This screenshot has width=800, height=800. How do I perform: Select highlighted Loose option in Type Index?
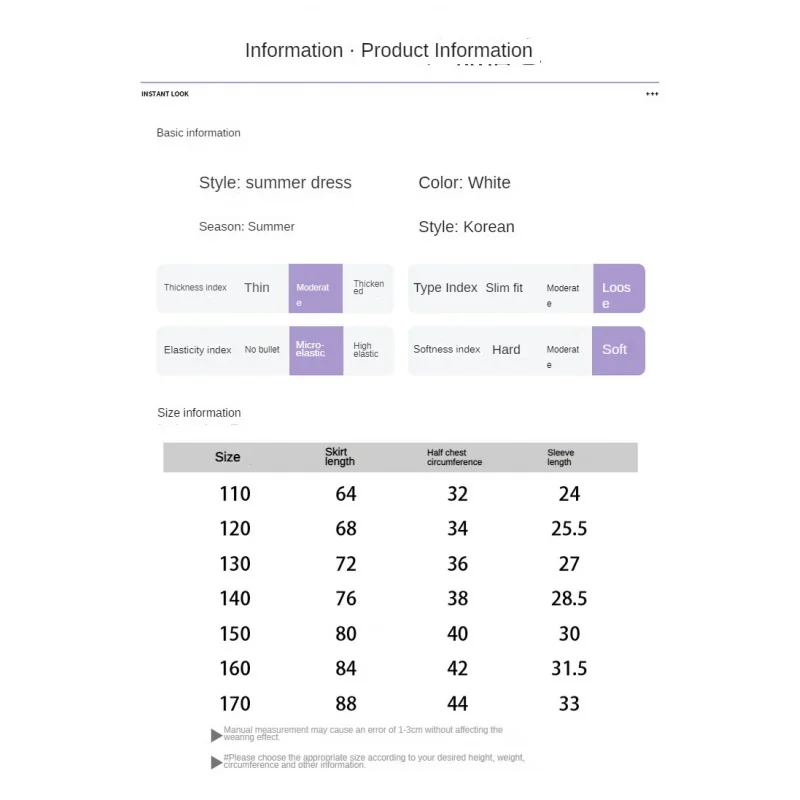(618, 289)
